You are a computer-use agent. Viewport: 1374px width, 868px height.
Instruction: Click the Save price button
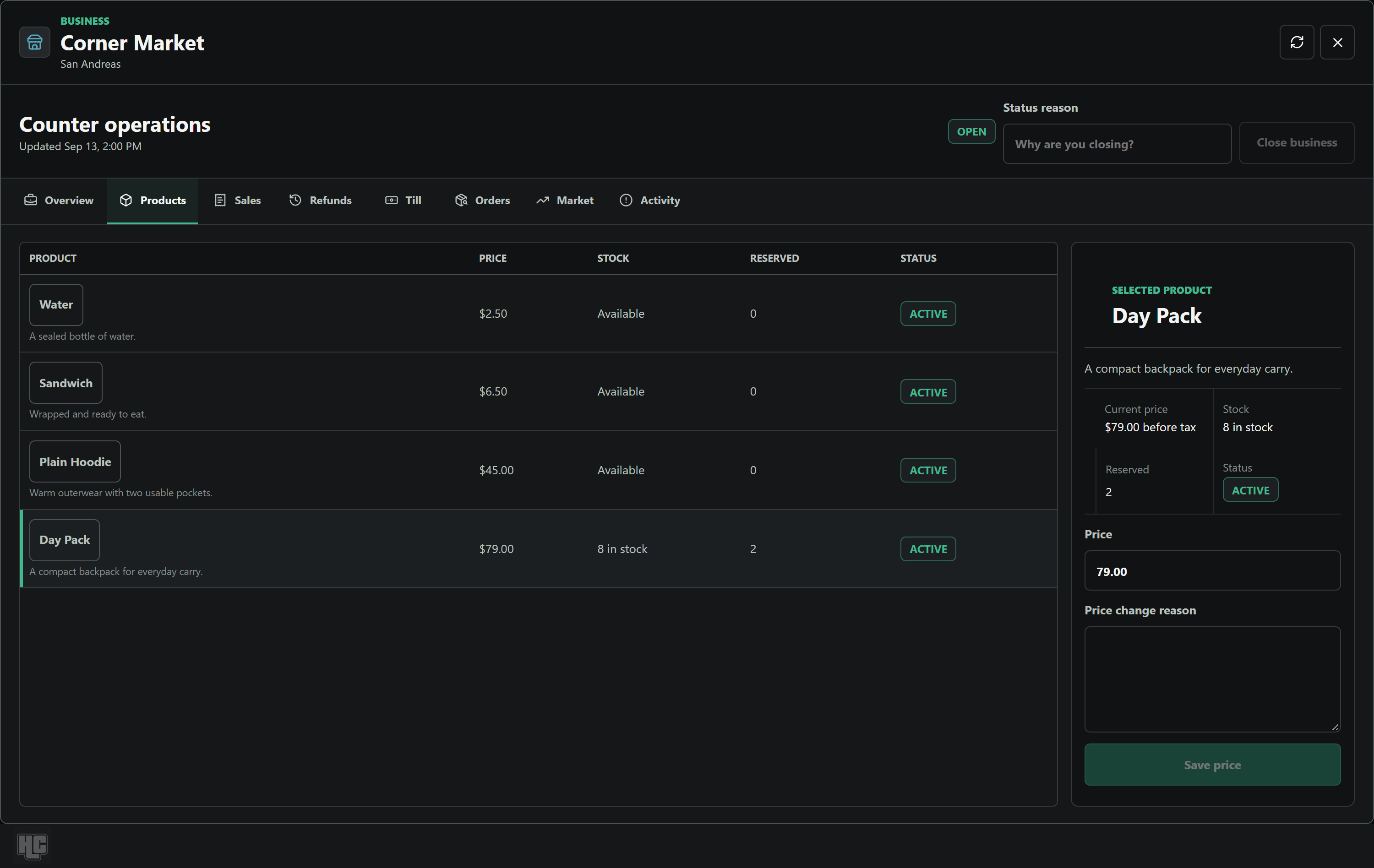(1212, 765)
